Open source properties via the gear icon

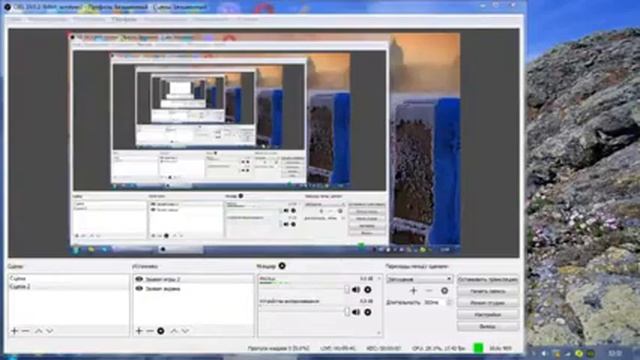coord(161,331)
